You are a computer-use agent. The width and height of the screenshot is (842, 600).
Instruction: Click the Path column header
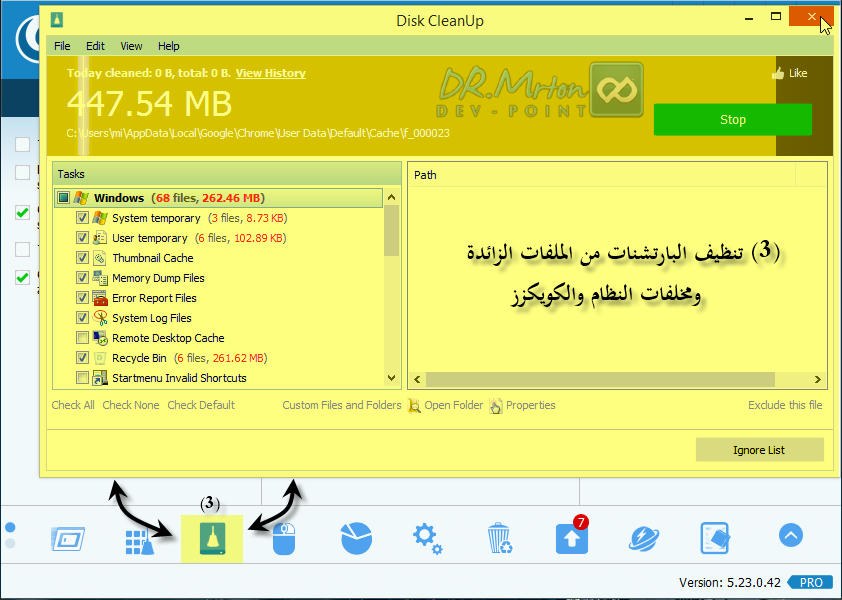click(x=601, y=175)
